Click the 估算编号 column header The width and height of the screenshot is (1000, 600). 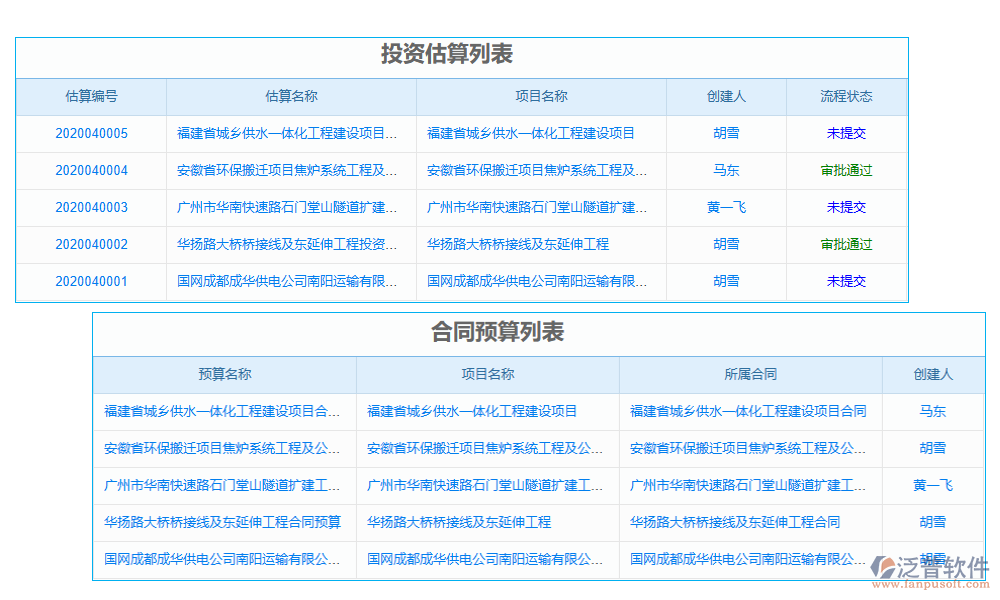coord(89,96)
